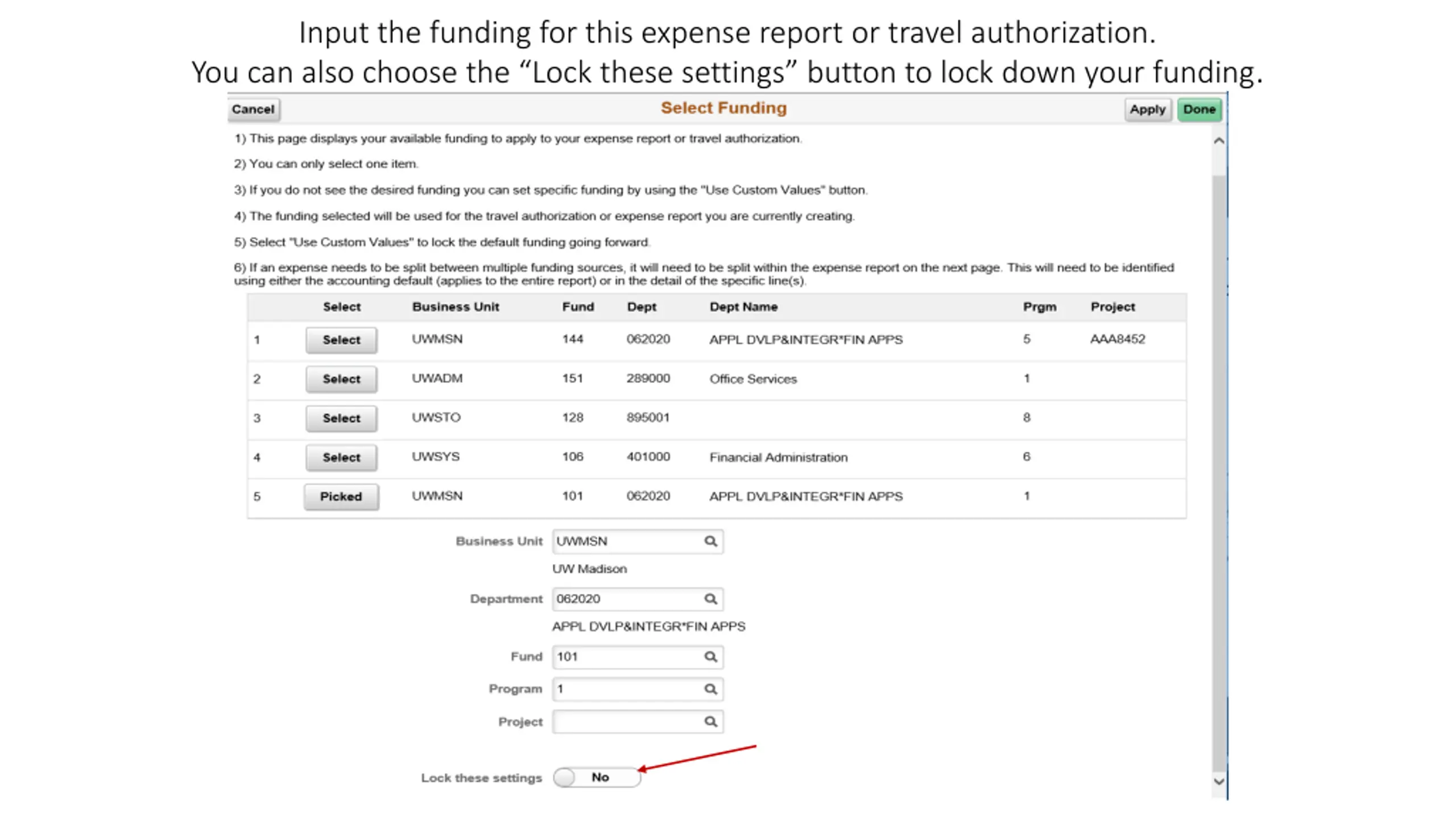Focus the Department input field
This screenshot has width=1456, height=819.
(x=628, y=599)
